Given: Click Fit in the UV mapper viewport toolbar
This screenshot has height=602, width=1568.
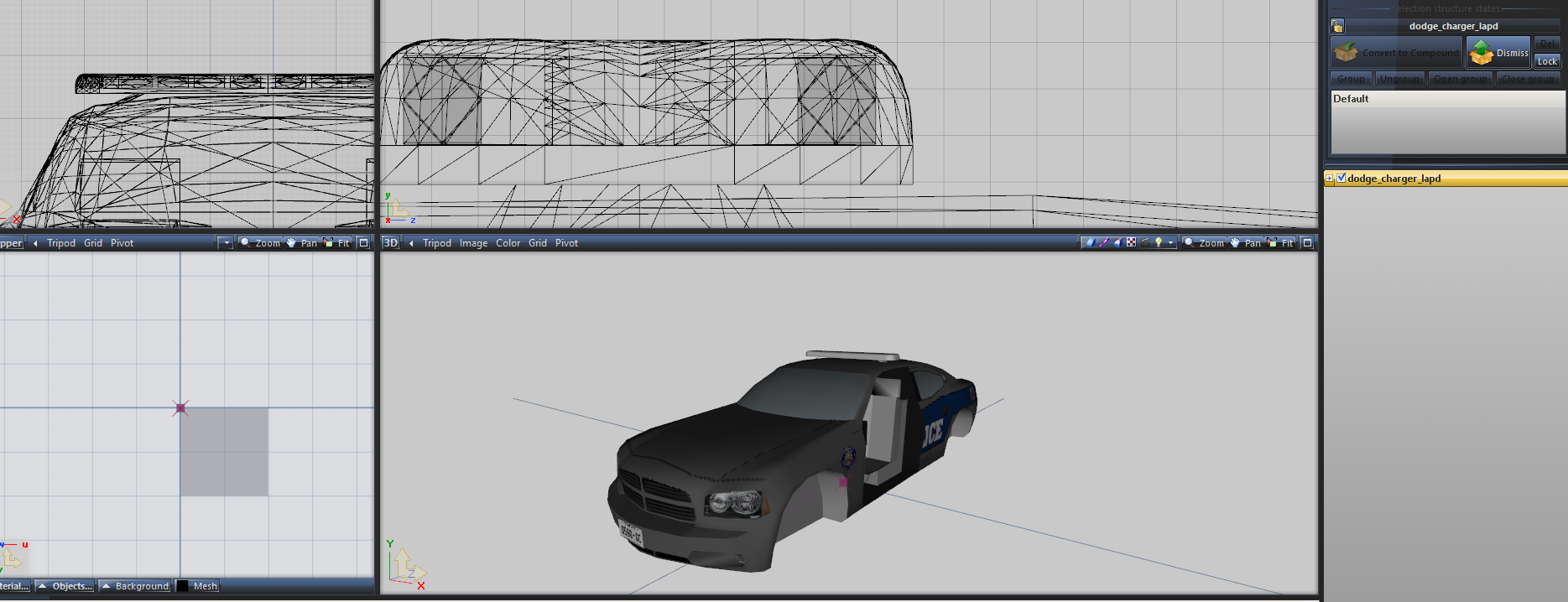Looking at the screenshot, I should 336,242.
